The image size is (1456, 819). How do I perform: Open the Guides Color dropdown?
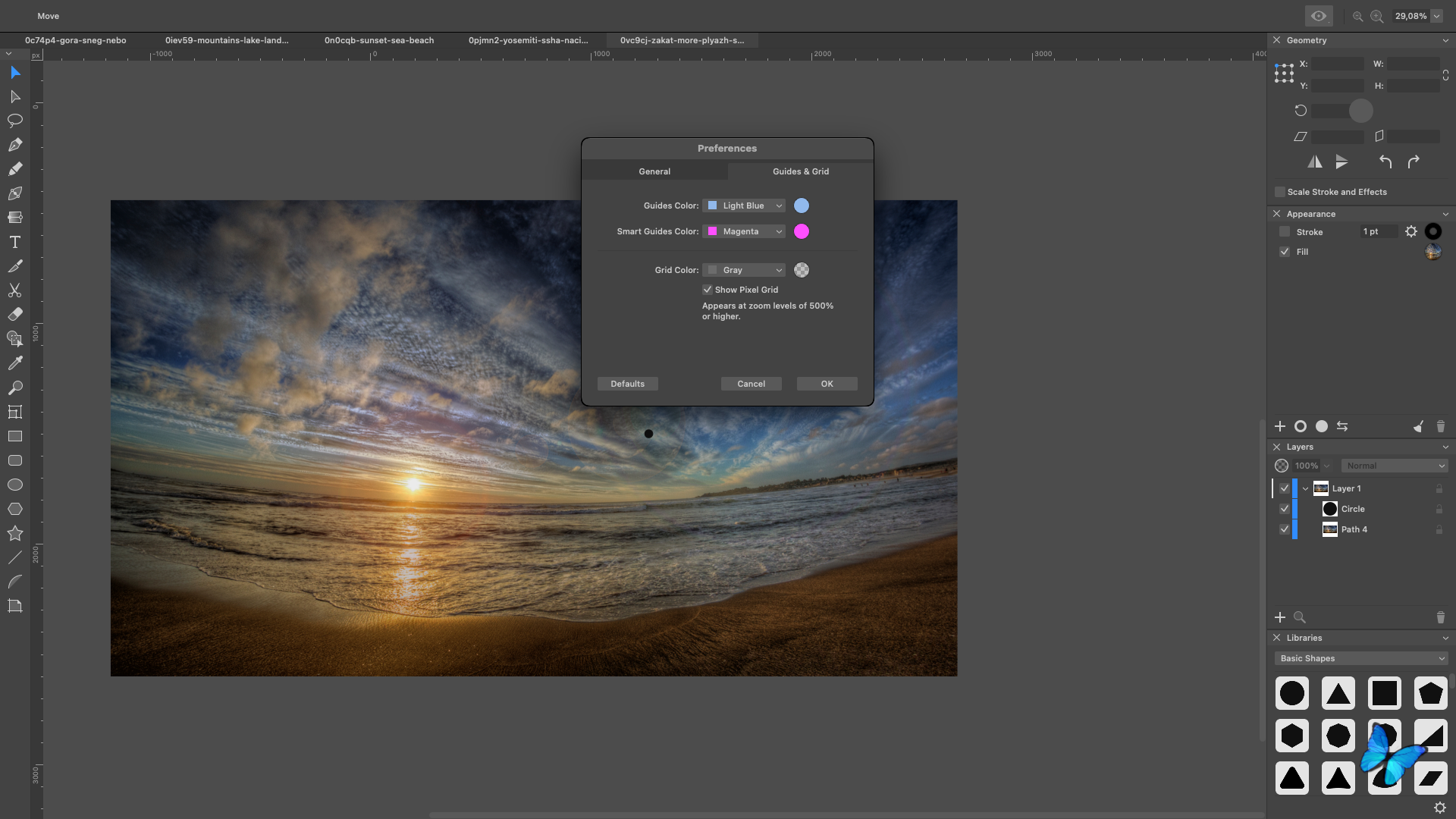[744, 206]
